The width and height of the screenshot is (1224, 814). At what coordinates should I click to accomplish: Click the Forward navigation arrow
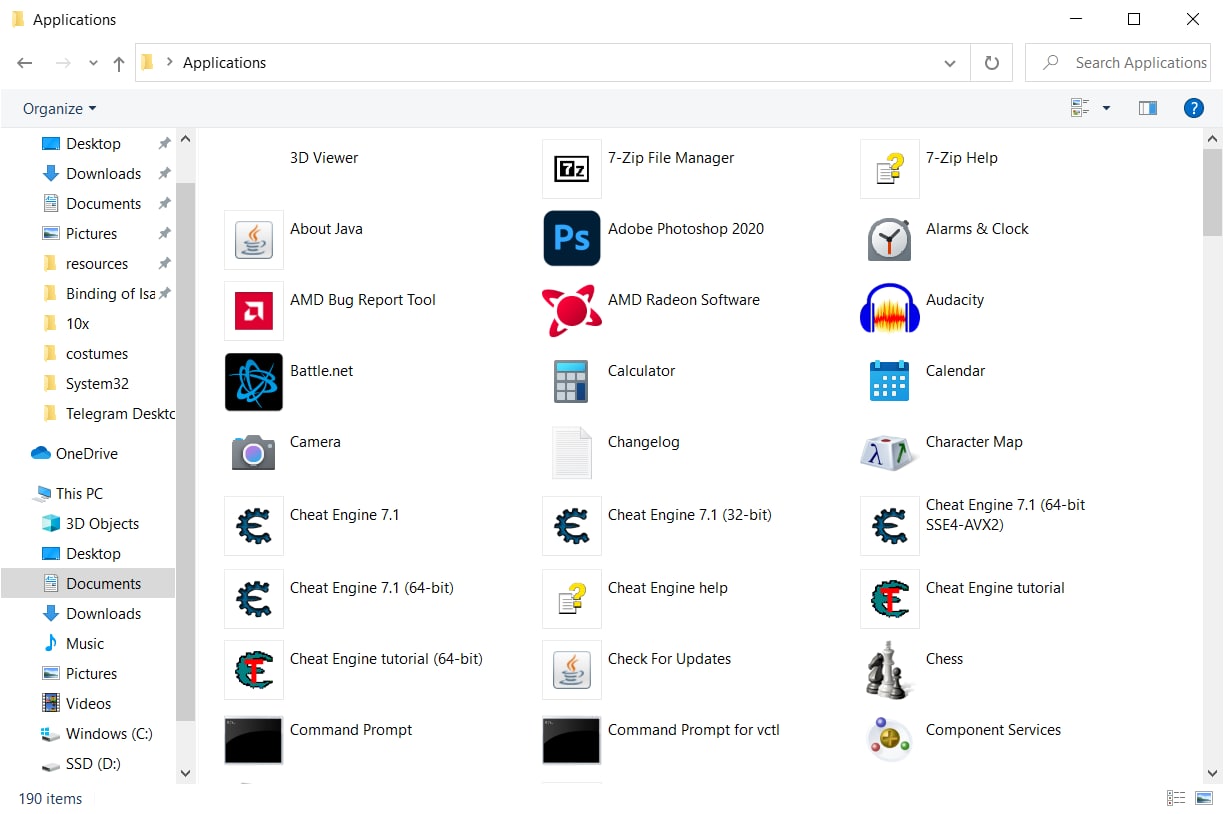[63, 63]
